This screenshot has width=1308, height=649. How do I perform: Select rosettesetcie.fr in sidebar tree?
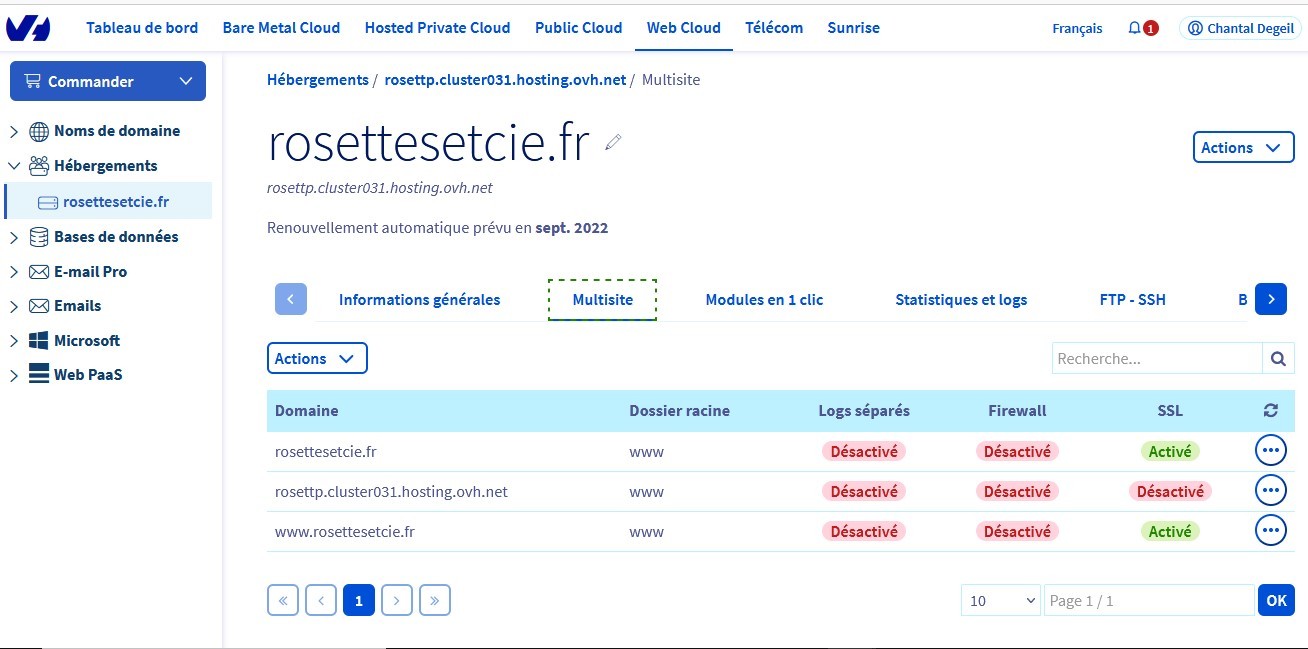pos(115,202)
